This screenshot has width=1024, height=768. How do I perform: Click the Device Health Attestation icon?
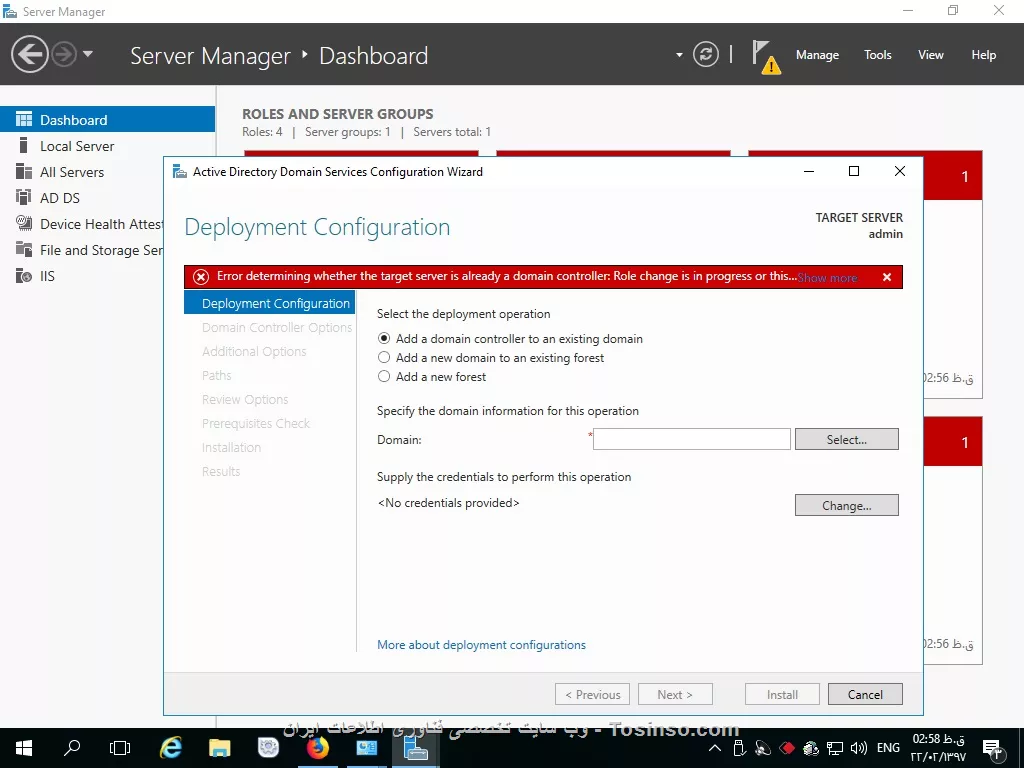coord(24,223)
